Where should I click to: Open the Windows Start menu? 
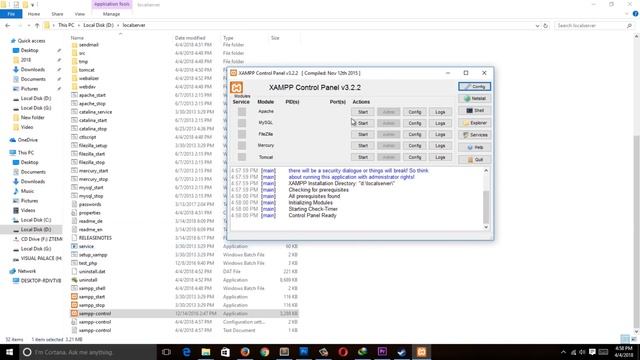coord(9,352)
